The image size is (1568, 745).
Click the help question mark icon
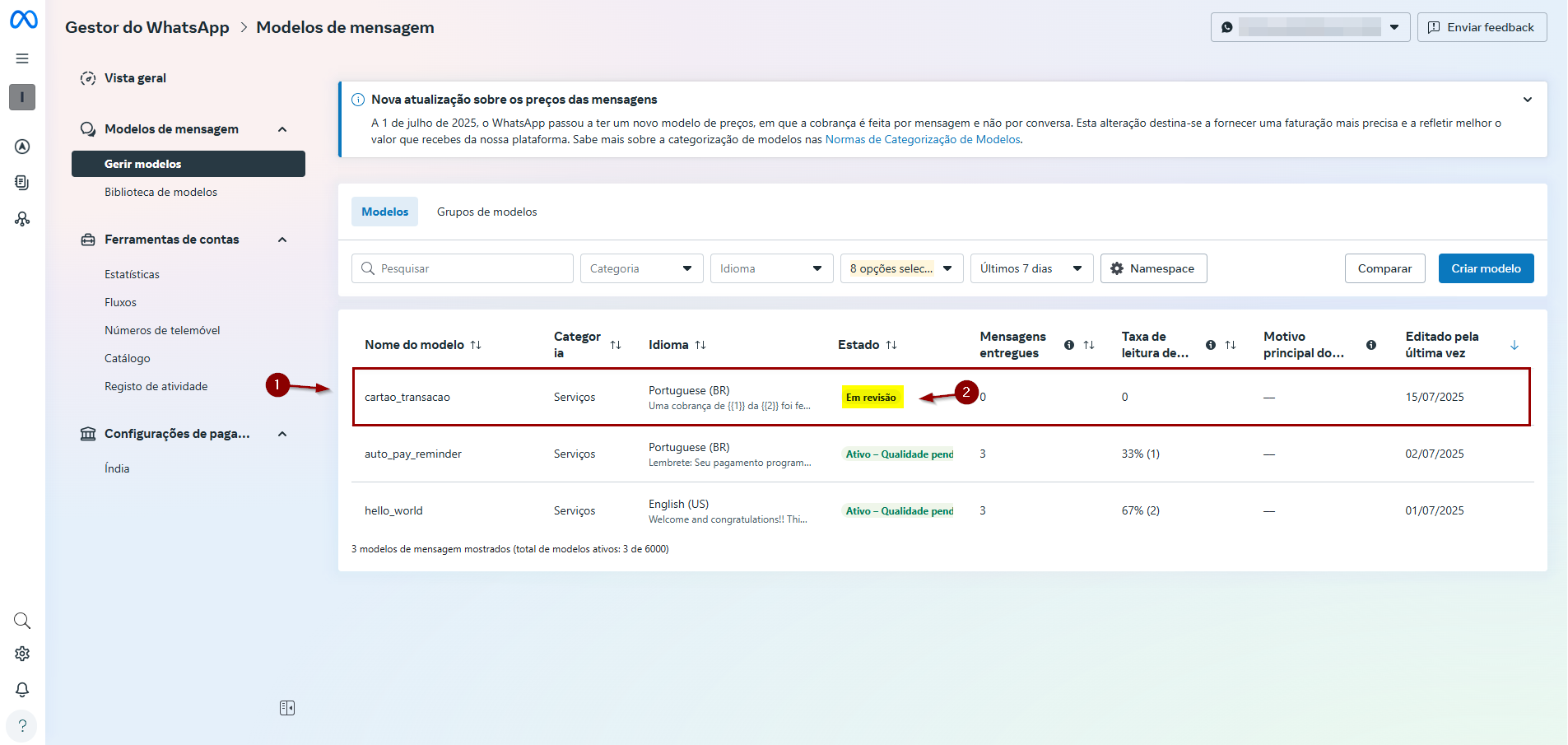pos(22,726)
